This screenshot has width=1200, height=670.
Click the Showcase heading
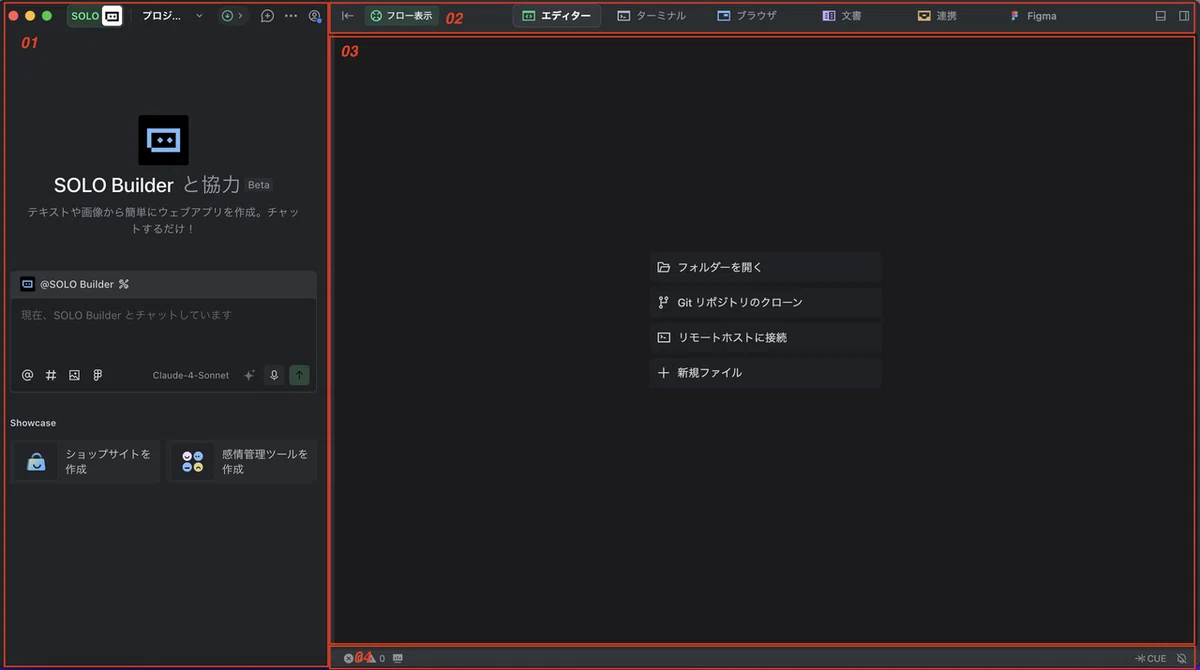point(33,423)
